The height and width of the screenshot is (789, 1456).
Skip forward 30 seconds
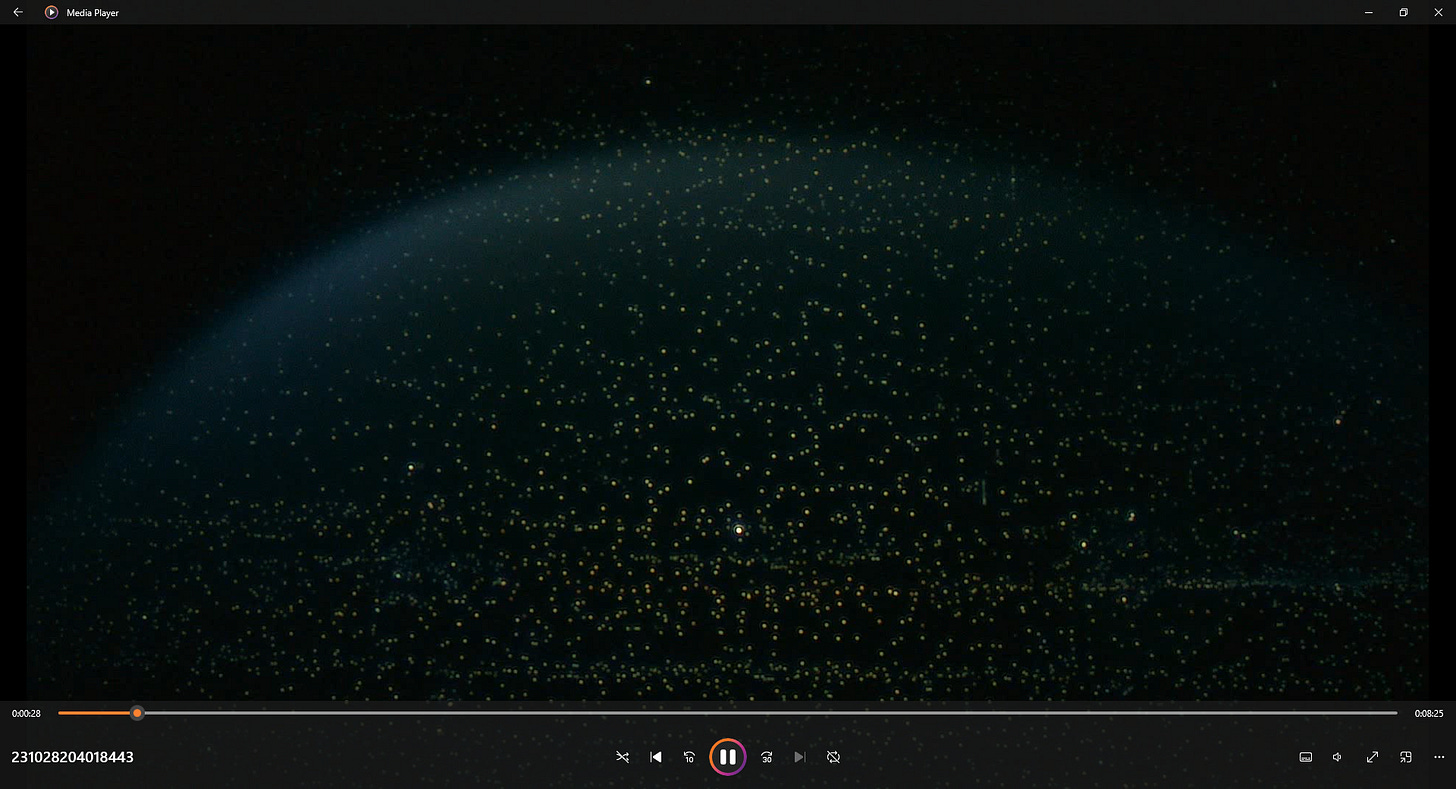pyautogui.click(x=766, y=757)
